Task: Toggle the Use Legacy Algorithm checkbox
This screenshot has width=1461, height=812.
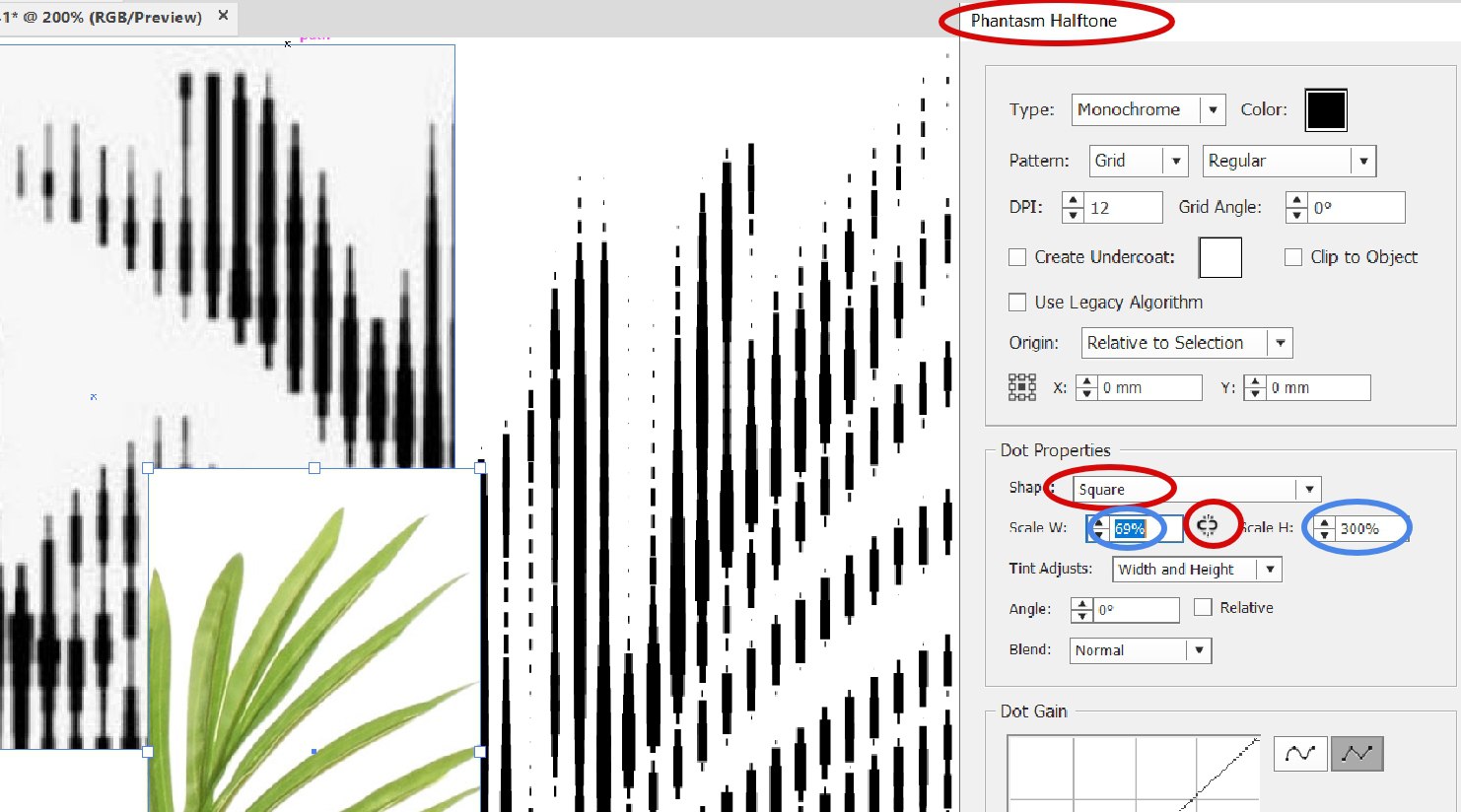Action: pyautogui.click(x=1017, y=303)
